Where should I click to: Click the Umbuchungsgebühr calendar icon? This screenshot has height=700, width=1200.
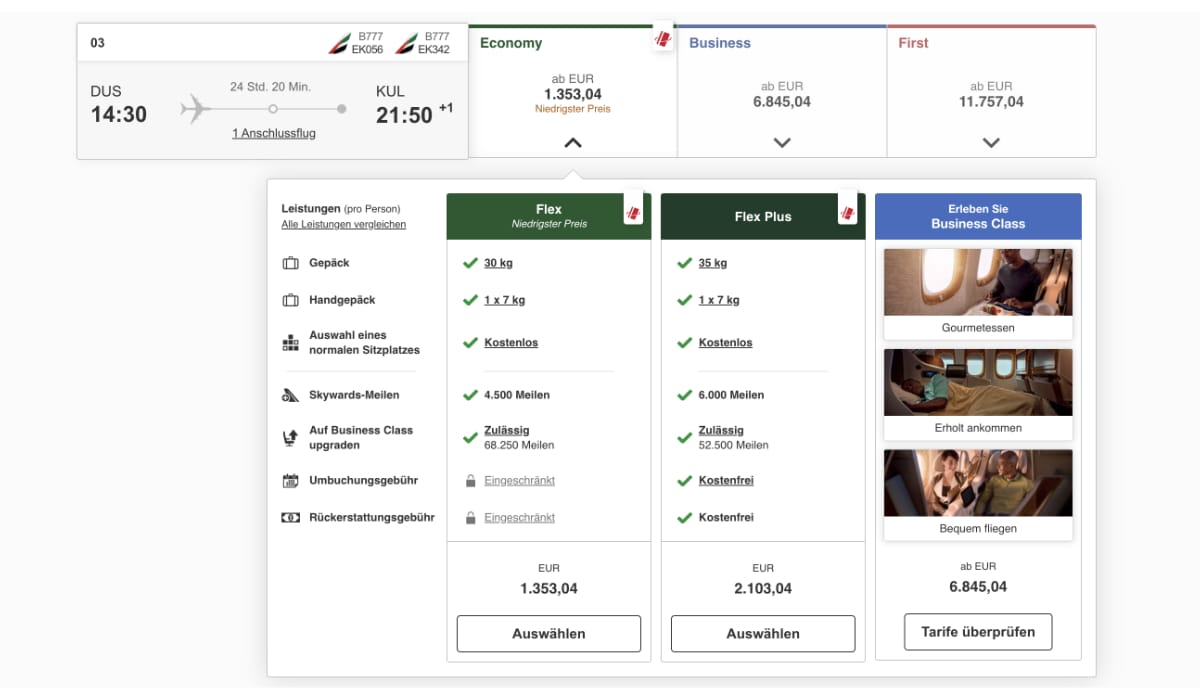pyautogui.click(x=292, y=482)
